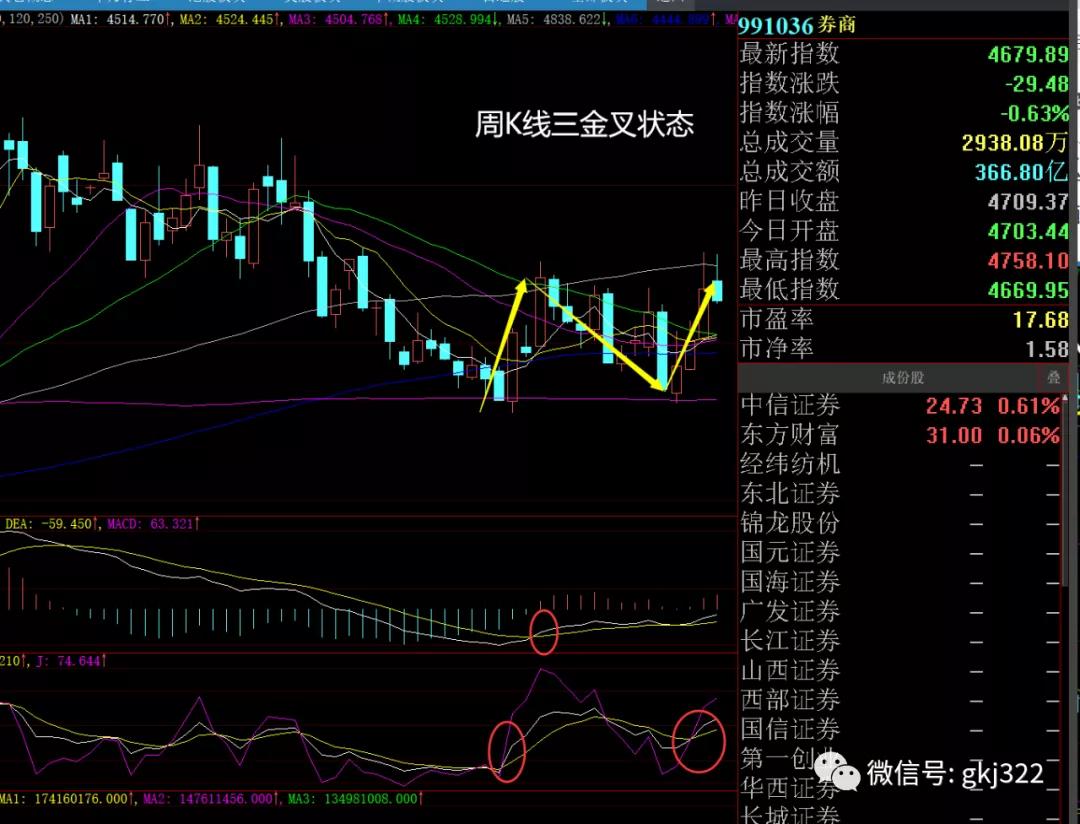This screenshot has height=824, width=1080.
Task: Select 中信证券 in the stock list
Action: [790, 406]
